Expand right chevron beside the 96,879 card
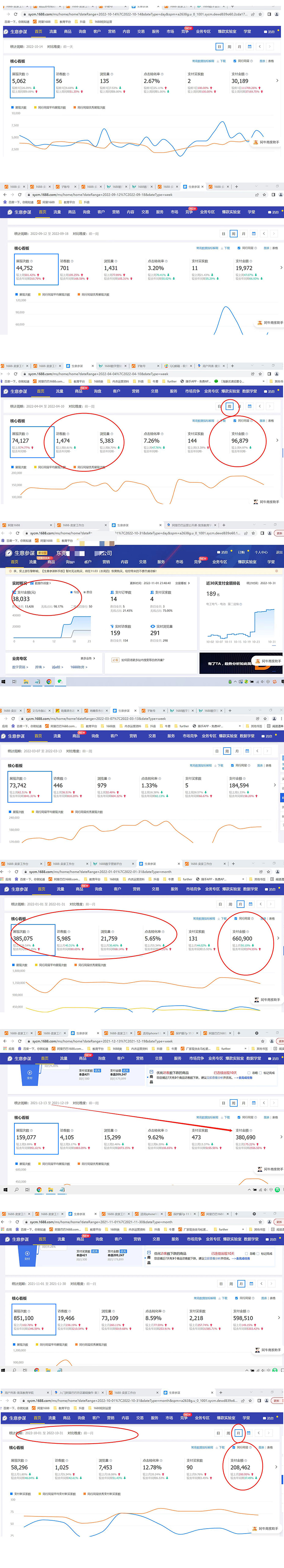Viewport: 284px width, 1568px height. pos(277,440)
